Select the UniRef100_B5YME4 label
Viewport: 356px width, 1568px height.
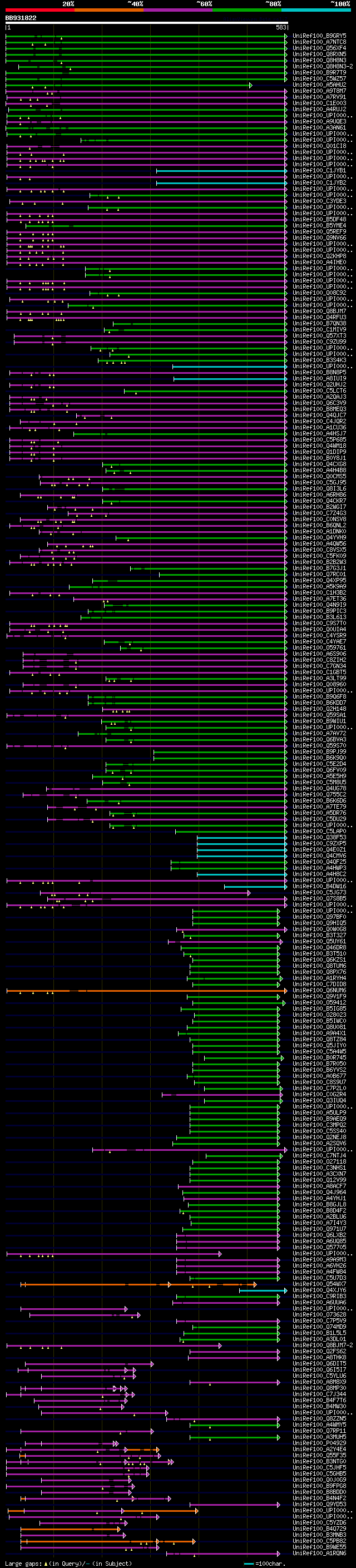[x=319, y=226]
